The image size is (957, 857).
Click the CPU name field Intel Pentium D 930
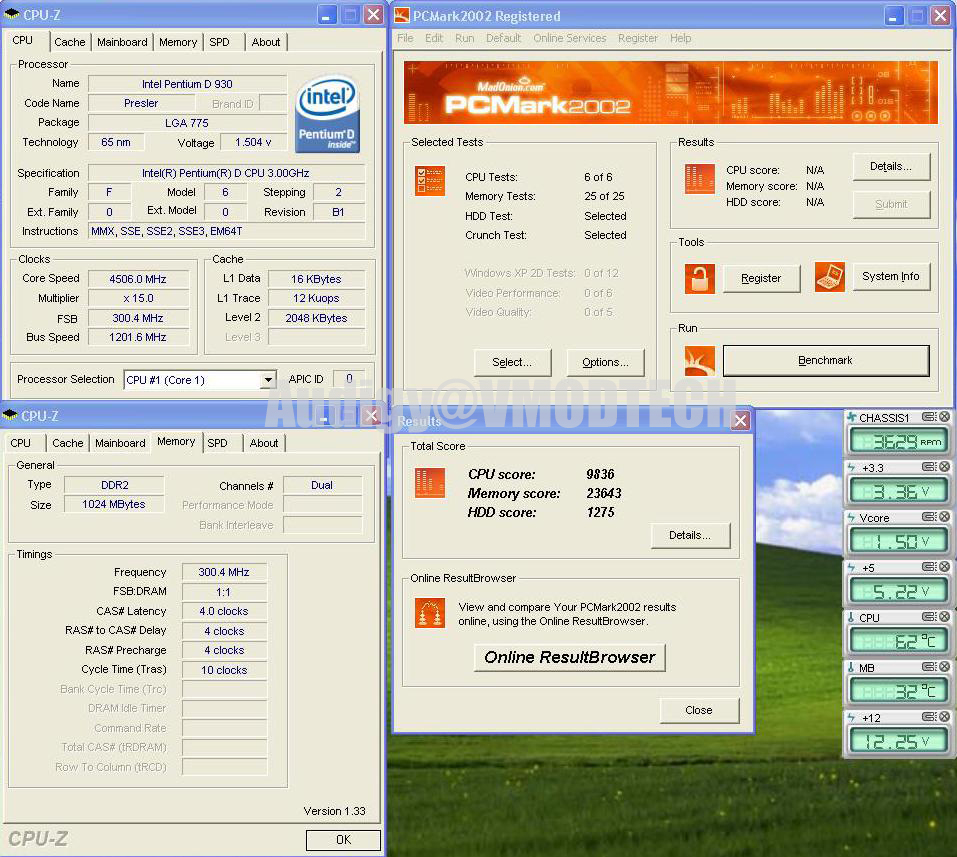pyautogui.click(x=187, y=84)
